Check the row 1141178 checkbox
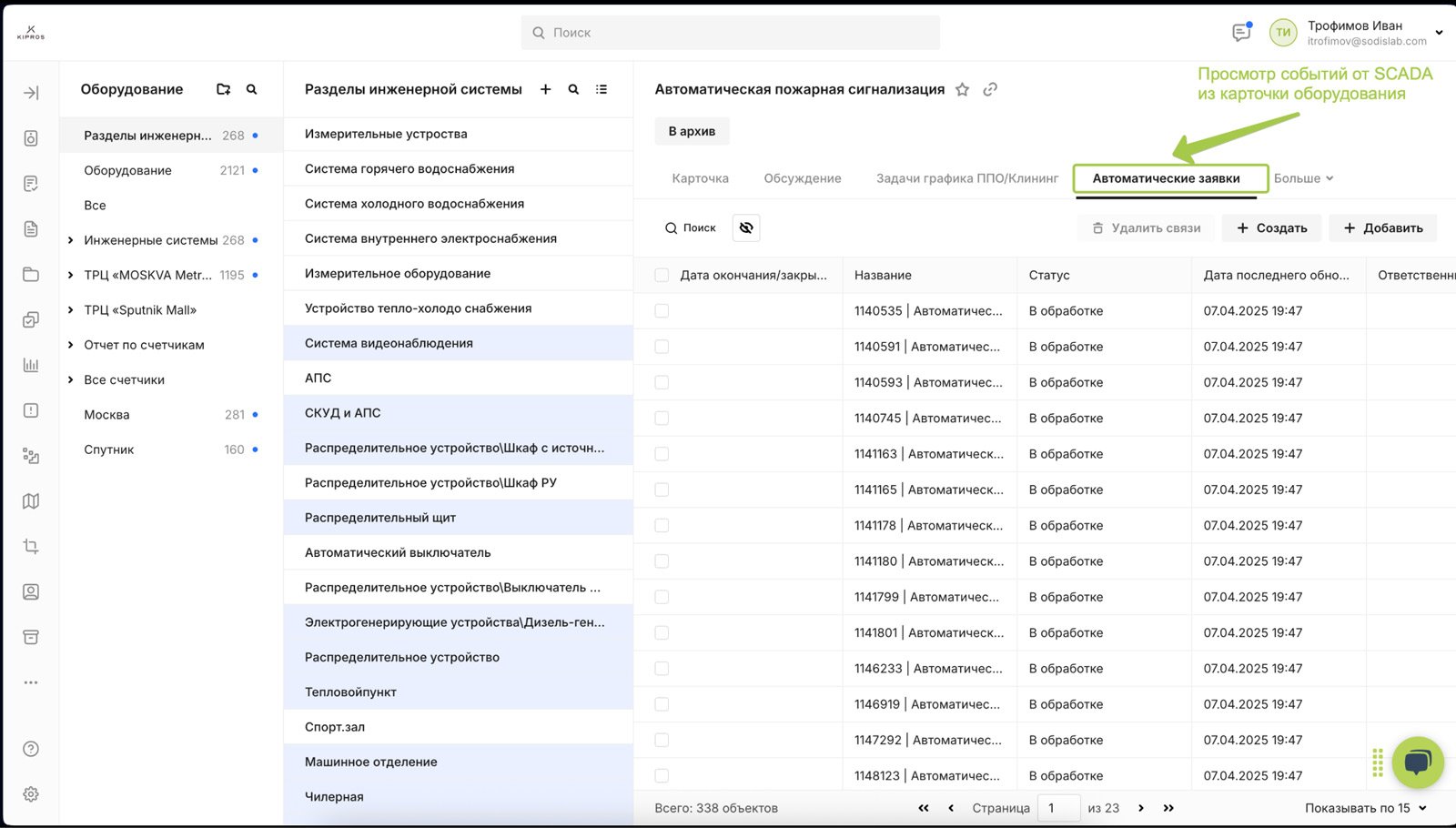This screenshot has width=1456, height=828. tap(662, 526)
